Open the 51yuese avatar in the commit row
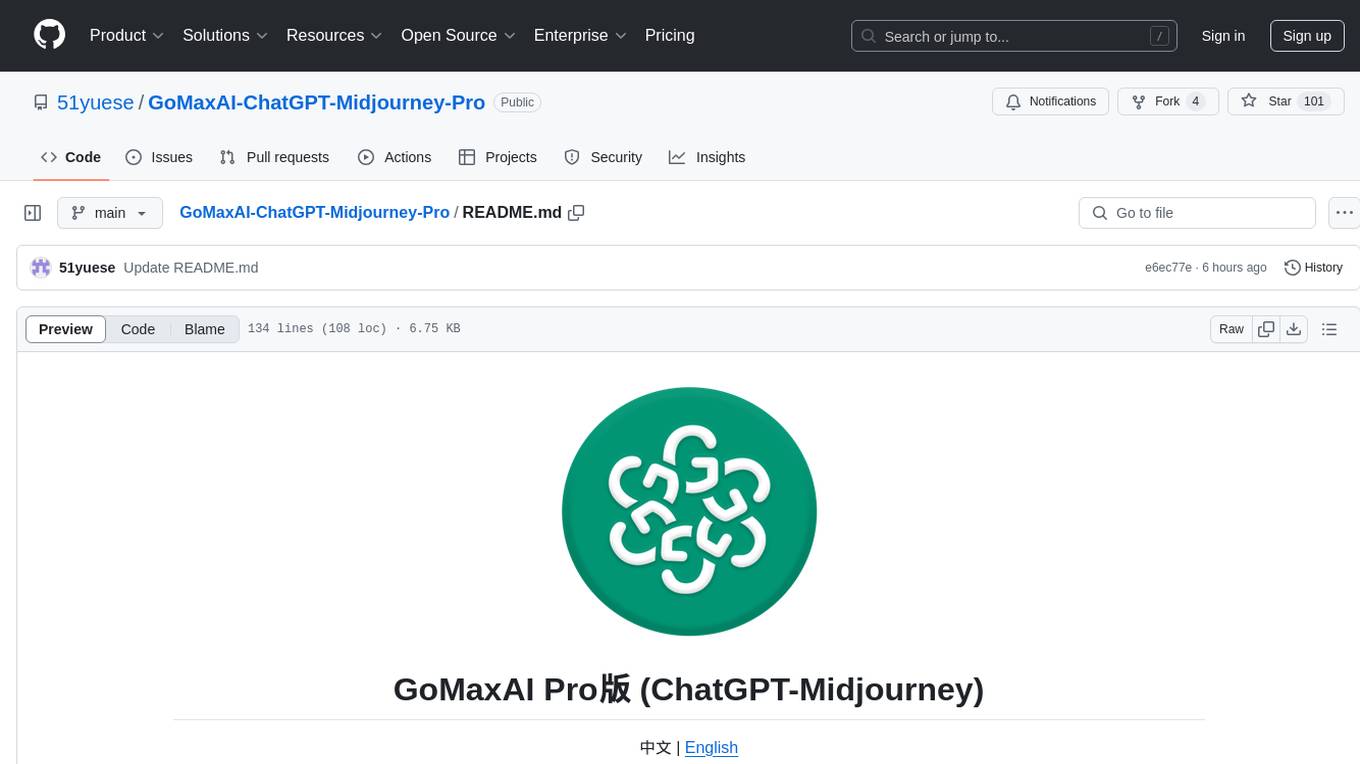1360x764 pixels. [41, 267]
